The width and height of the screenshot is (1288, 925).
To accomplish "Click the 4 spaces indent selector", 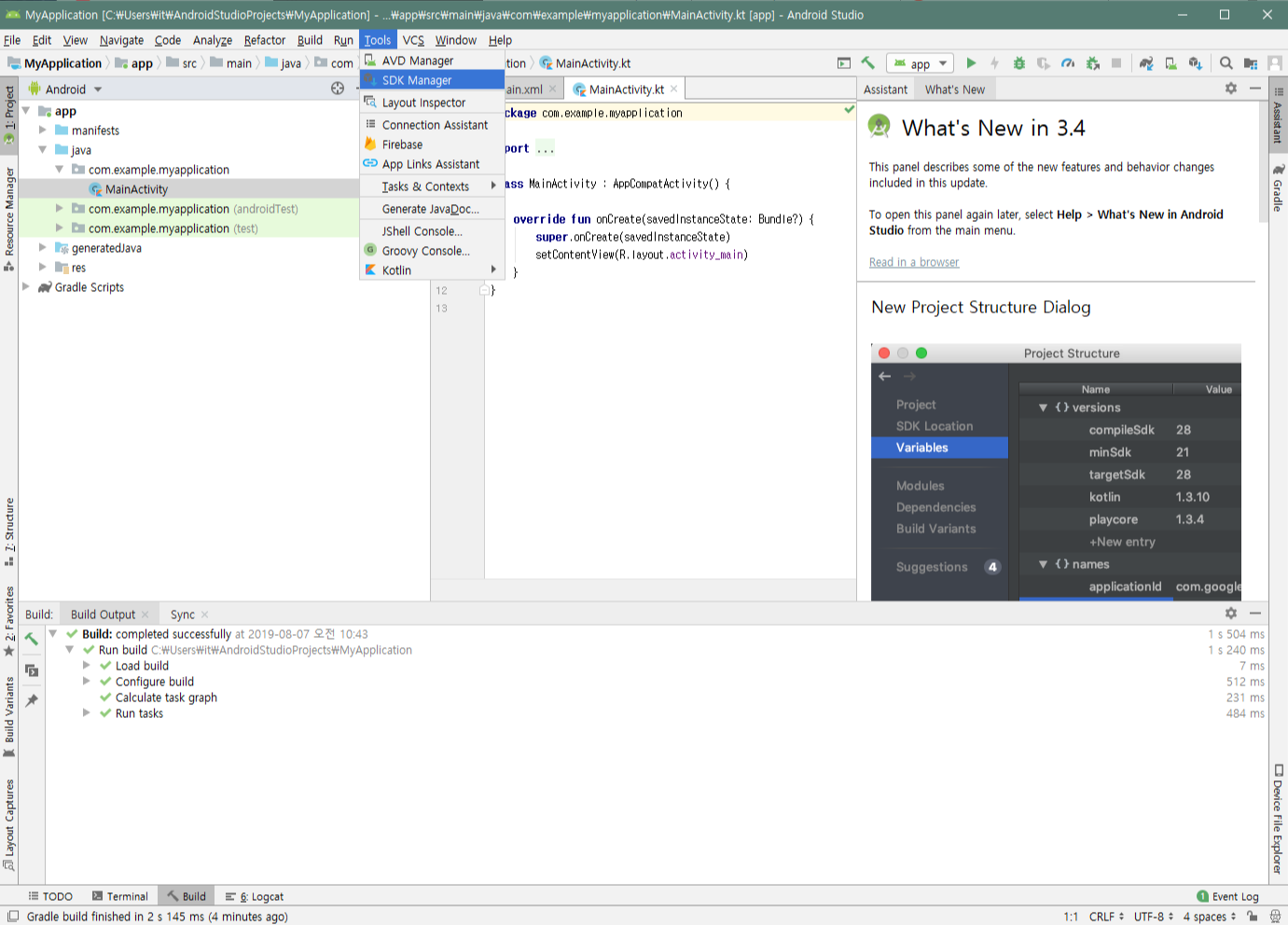I will (1210, 917).
